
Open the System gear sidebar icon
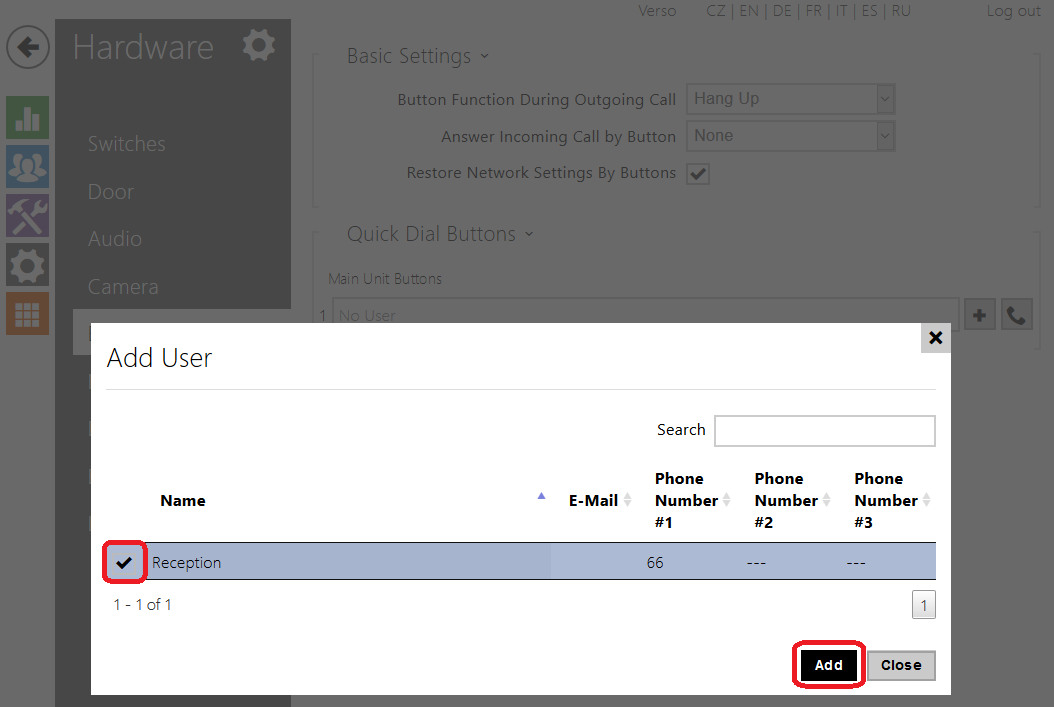pos(27,265)
